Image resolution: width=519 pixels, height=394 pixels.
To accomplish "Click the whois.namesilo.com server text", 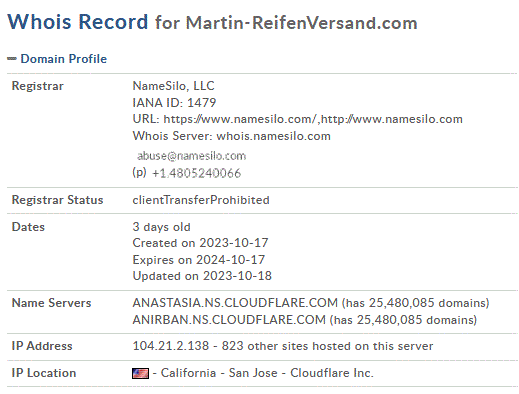I will (x=273, y=136).
